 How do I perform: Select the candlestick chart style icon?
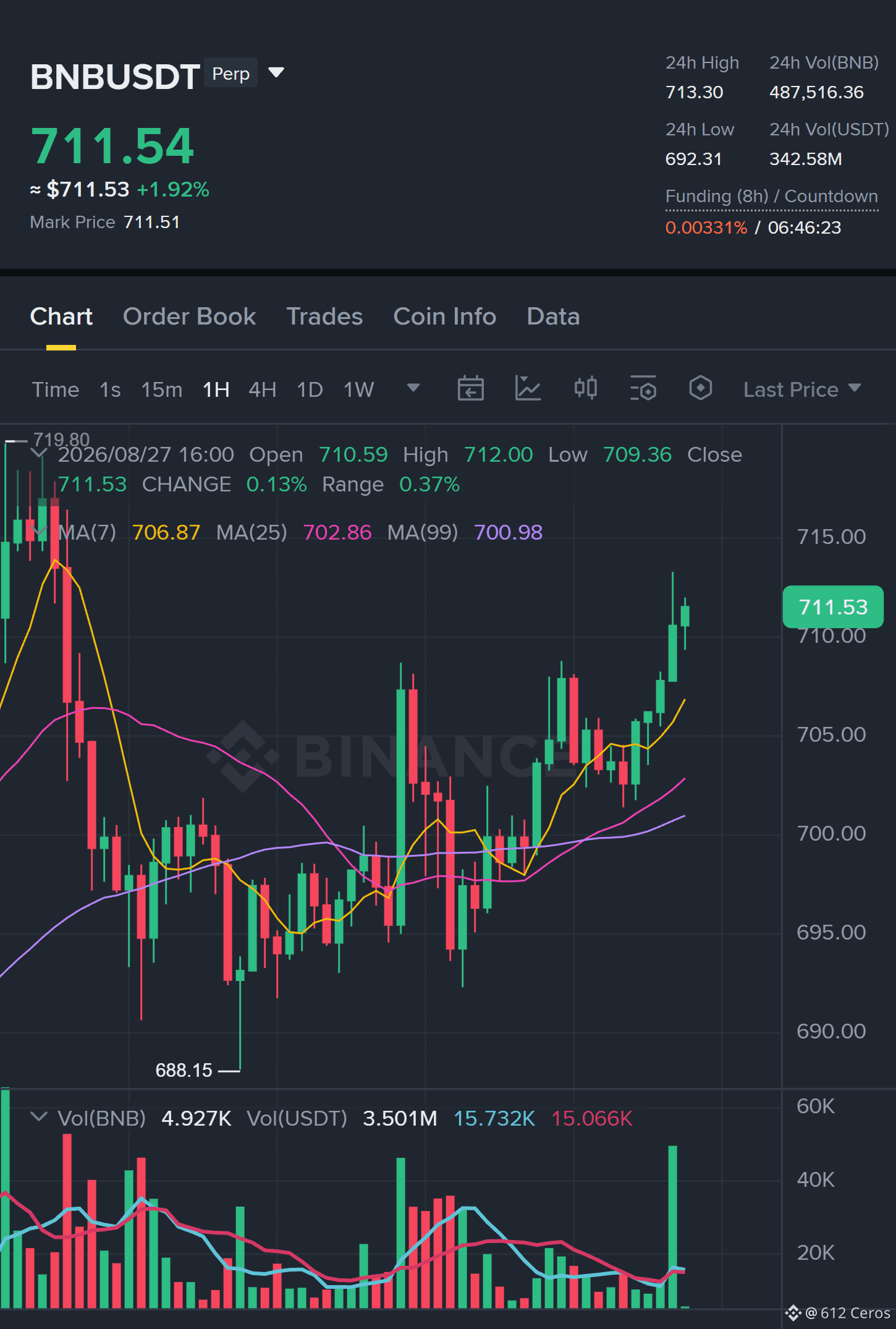coord(585,389)
